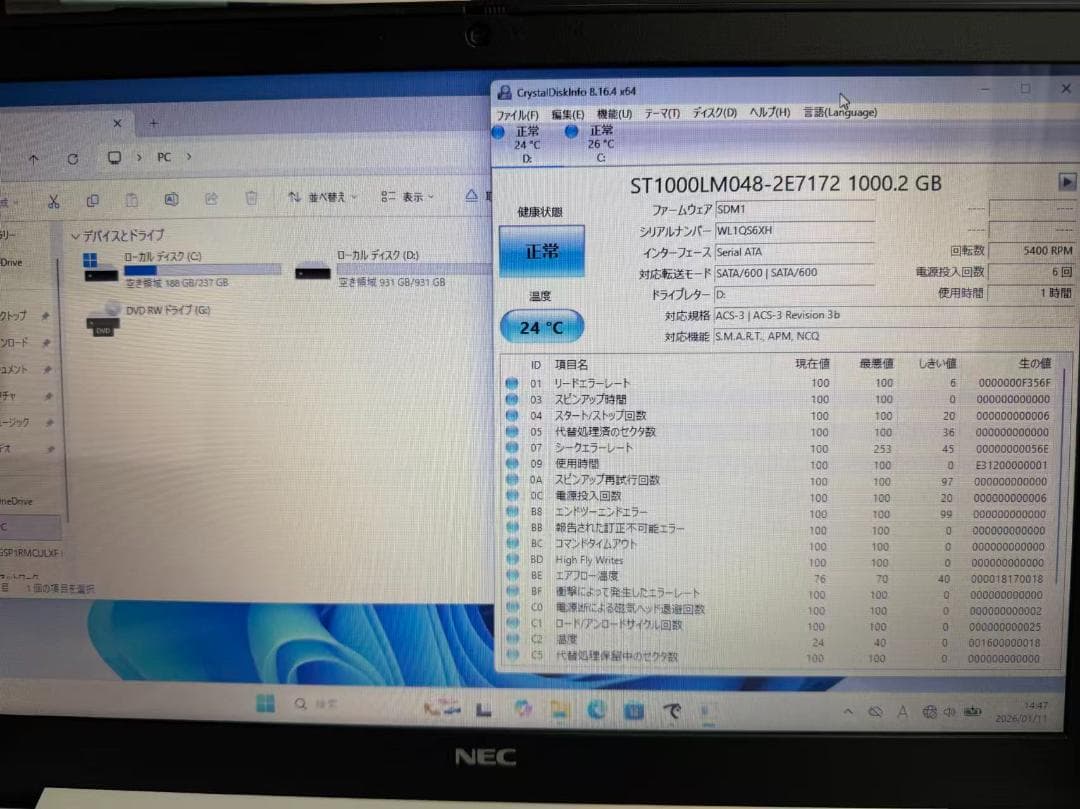
Task: Click the Windows Start button
Action: tap(265, 706)
